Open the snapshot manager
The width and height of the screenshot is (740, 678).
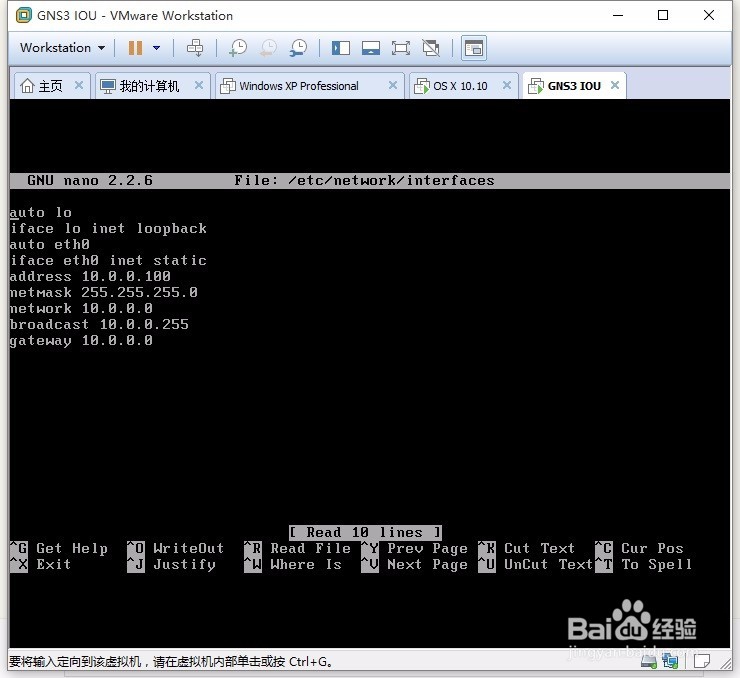pyautogui.click(x=298, y=48)
